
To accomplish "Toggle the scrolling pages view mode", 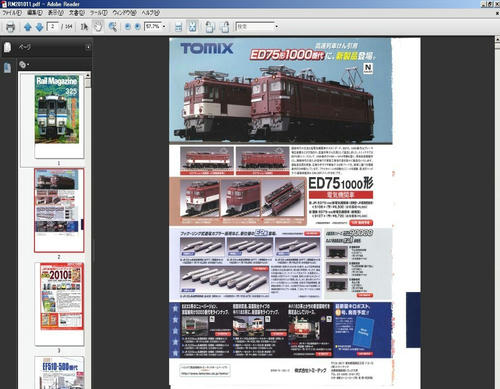I will (179, 27).
